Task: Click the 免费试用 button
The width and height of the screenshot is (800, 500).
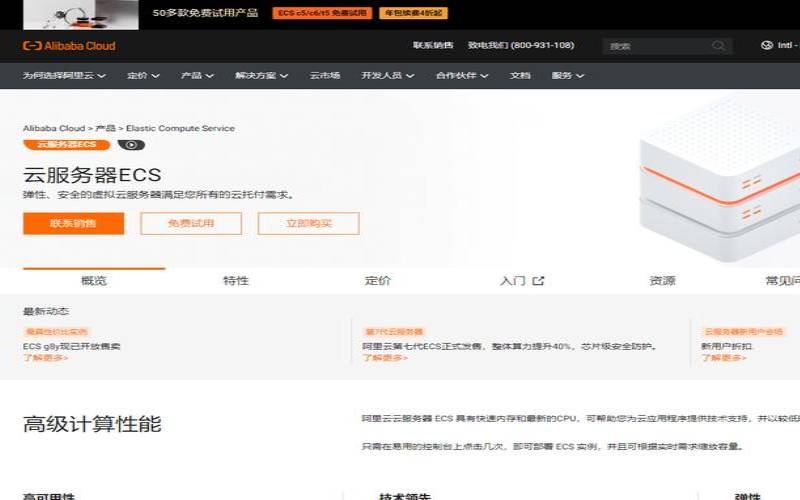Action: pyautogui.click(x=191, y=223)
